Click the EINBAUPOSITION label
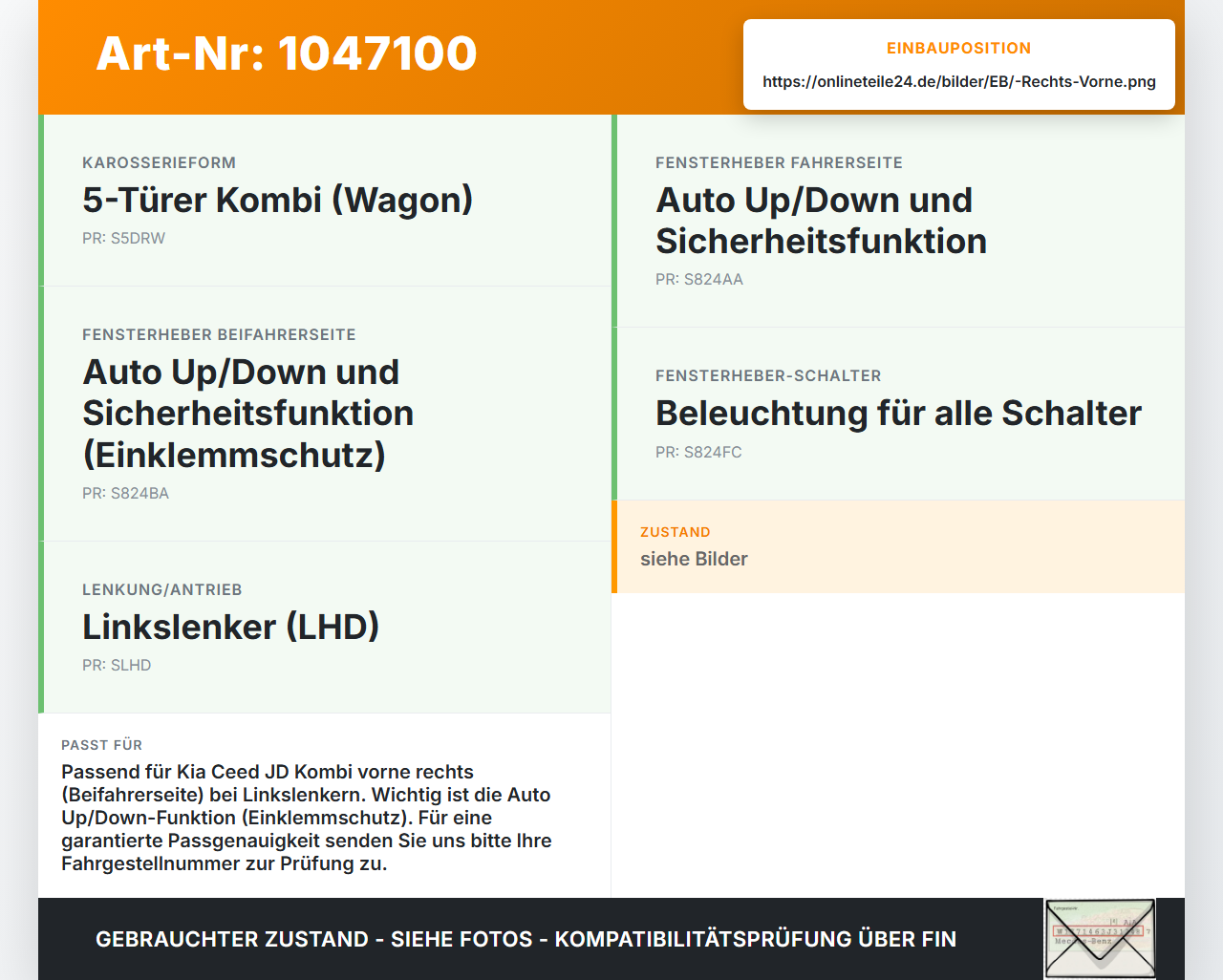This screenshot has height=980, width=1223. point(959,49)
